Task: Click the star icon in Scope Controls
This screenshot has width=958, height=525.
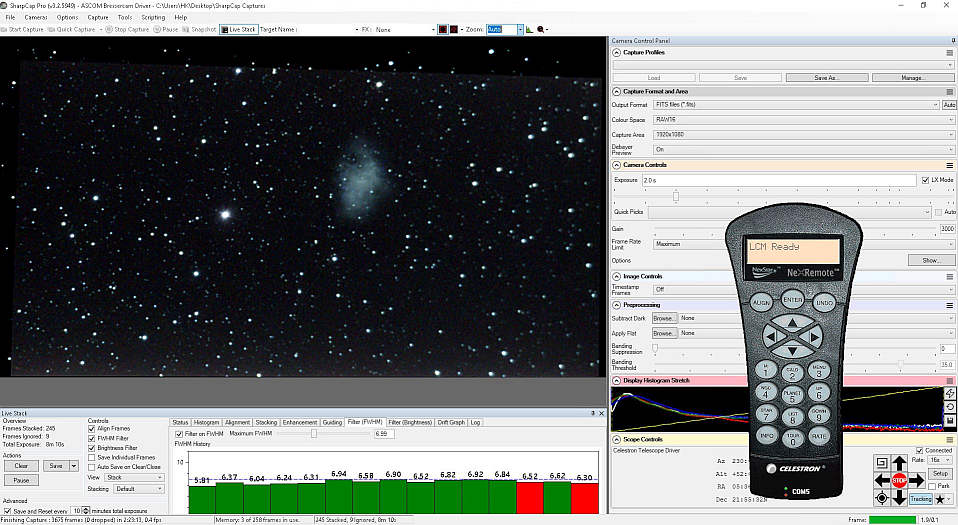Action: tap(940, 499)
